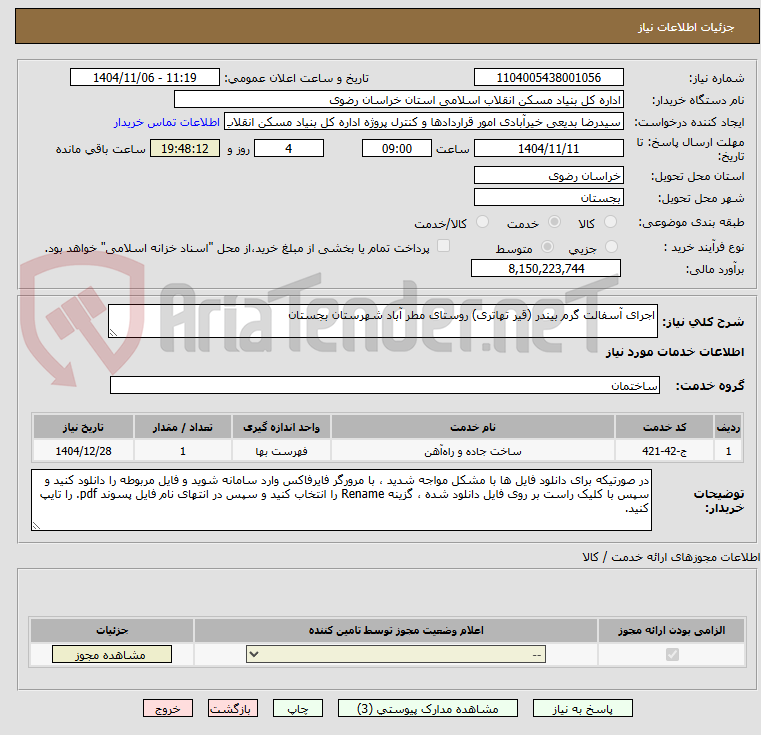Click the بازگشت back button
Screen dimensions: 761x735
[x=232, y=708]
